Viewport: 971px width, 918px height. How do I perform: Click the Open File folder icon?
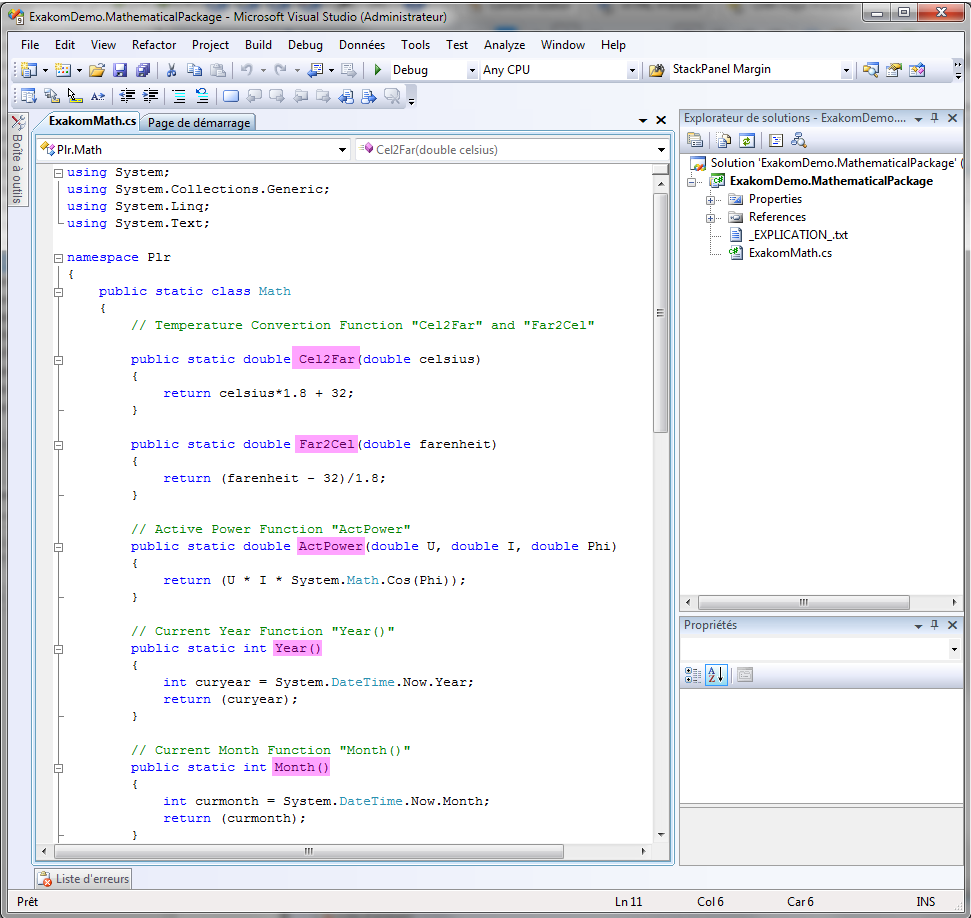(97, 70)
